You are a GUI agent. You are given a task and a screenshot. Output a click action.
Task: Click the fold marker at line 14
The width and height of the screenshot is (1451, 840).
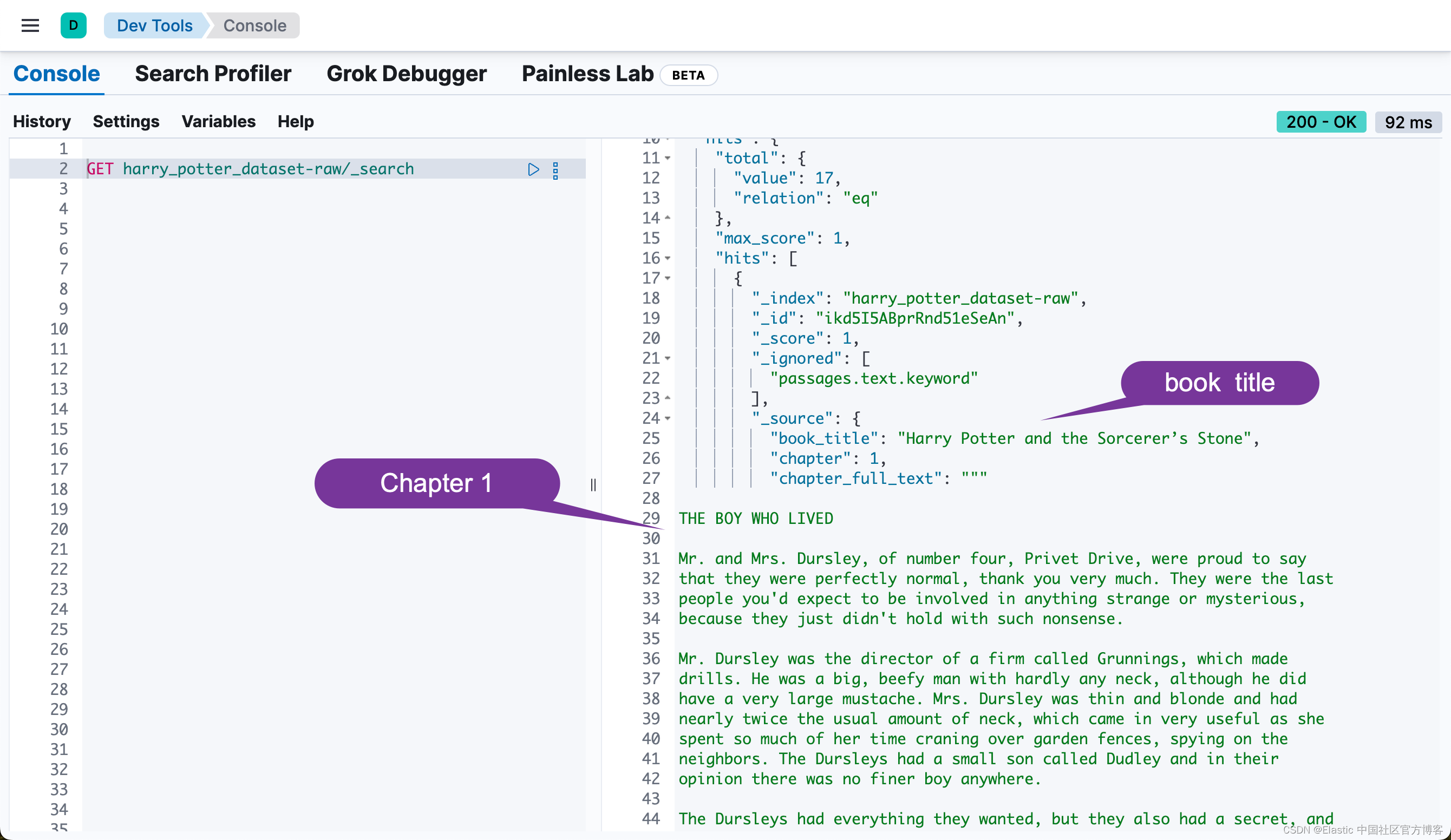[668, 218]
